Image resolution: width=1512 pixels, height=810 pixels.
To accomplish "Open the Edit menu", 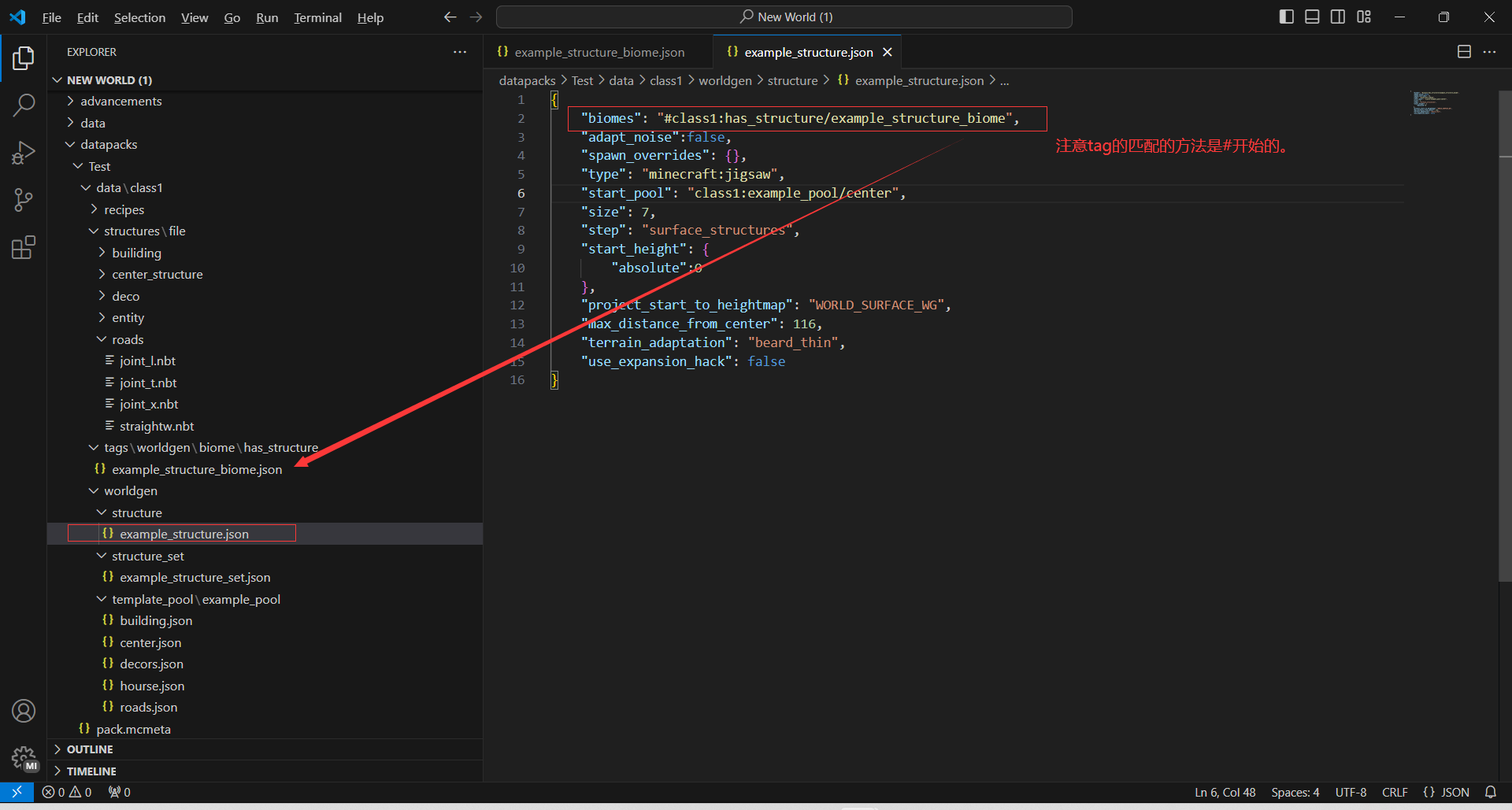I will click(x=87, y=17).
